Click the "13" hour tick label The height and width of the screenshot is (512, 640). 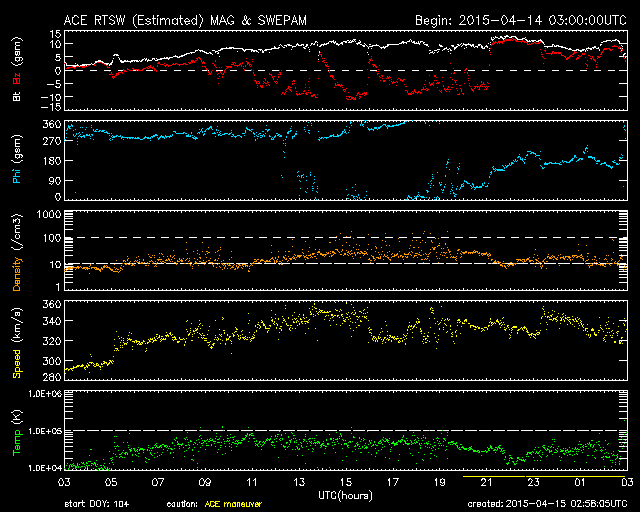(299, 483)
